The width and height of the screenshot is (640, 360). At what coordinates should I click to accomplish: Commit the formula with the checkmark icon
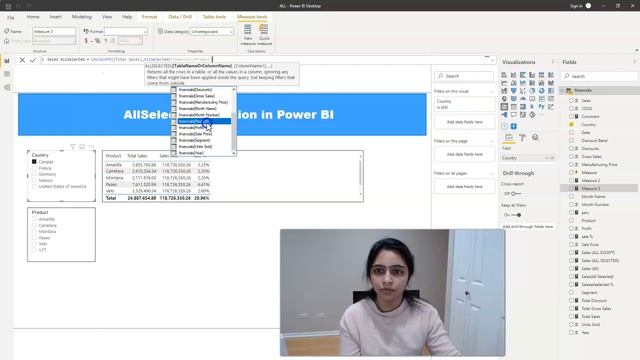point(33,60)
